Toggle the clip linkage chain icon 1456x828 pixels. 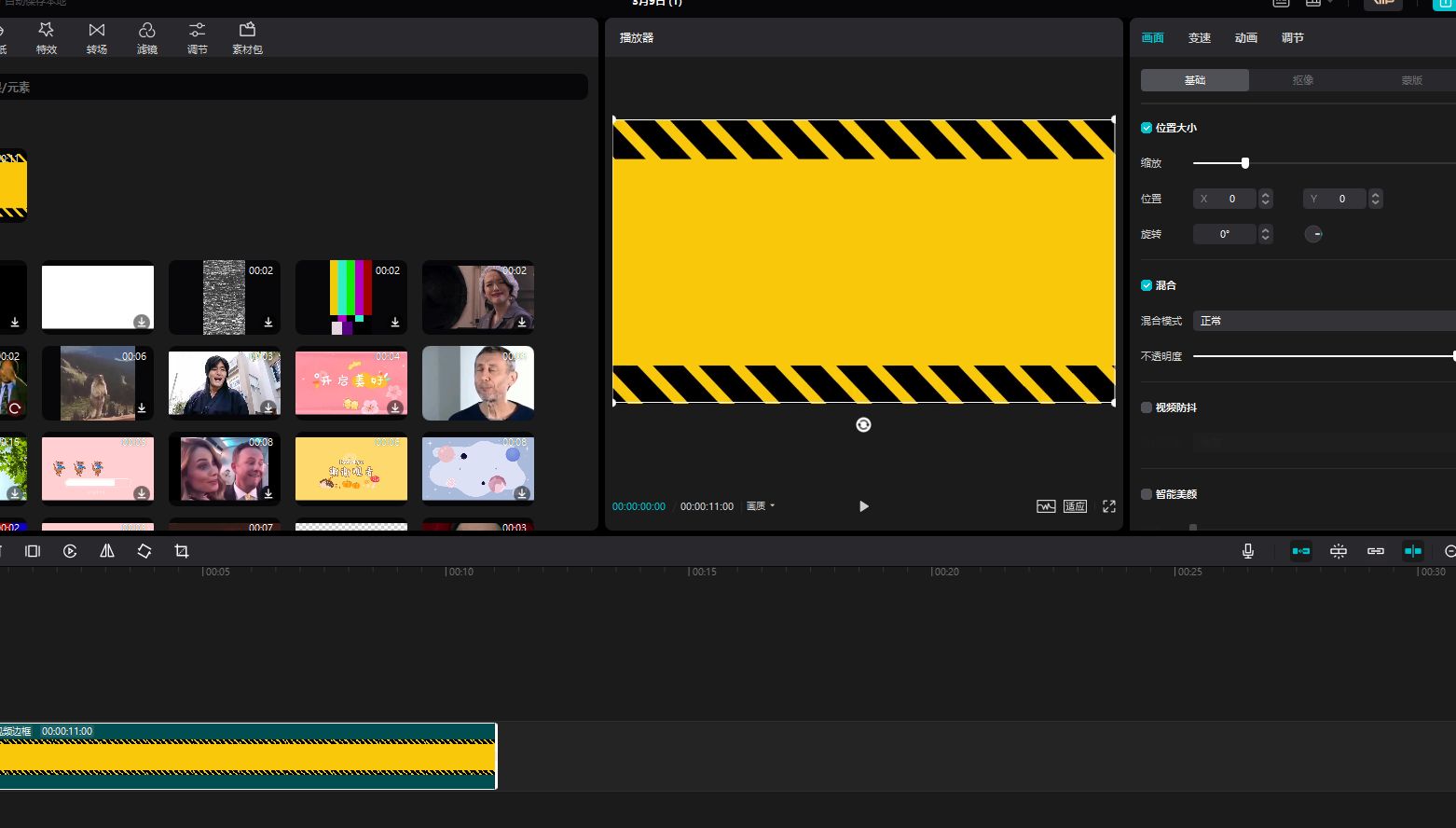(x=1376, y=551)
